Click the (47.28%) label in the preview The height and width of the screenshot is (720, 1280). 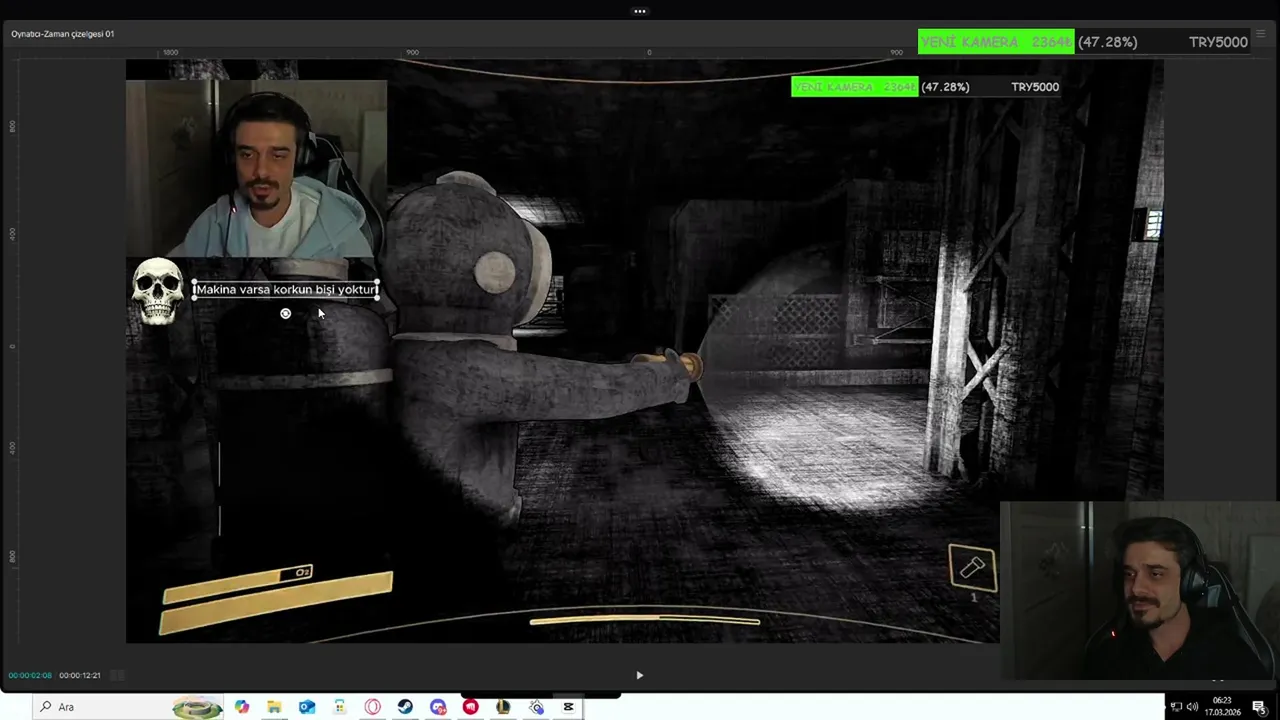pyautogui.click(x=945, y=87)
